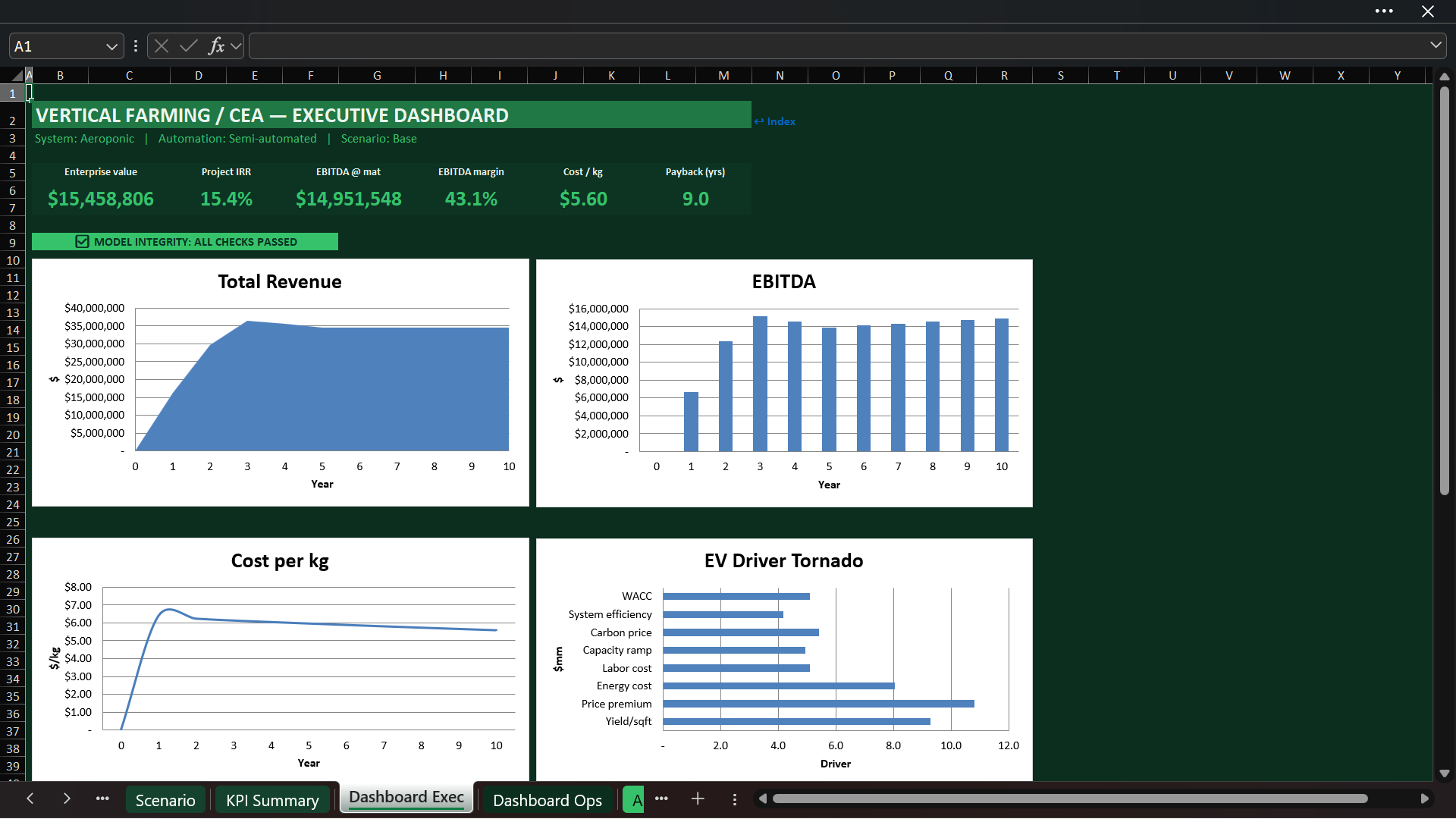This screenshot has width=1456, height=819.
Task: Go to the previous sheet tab arrow
Action: tap(30, 799)
